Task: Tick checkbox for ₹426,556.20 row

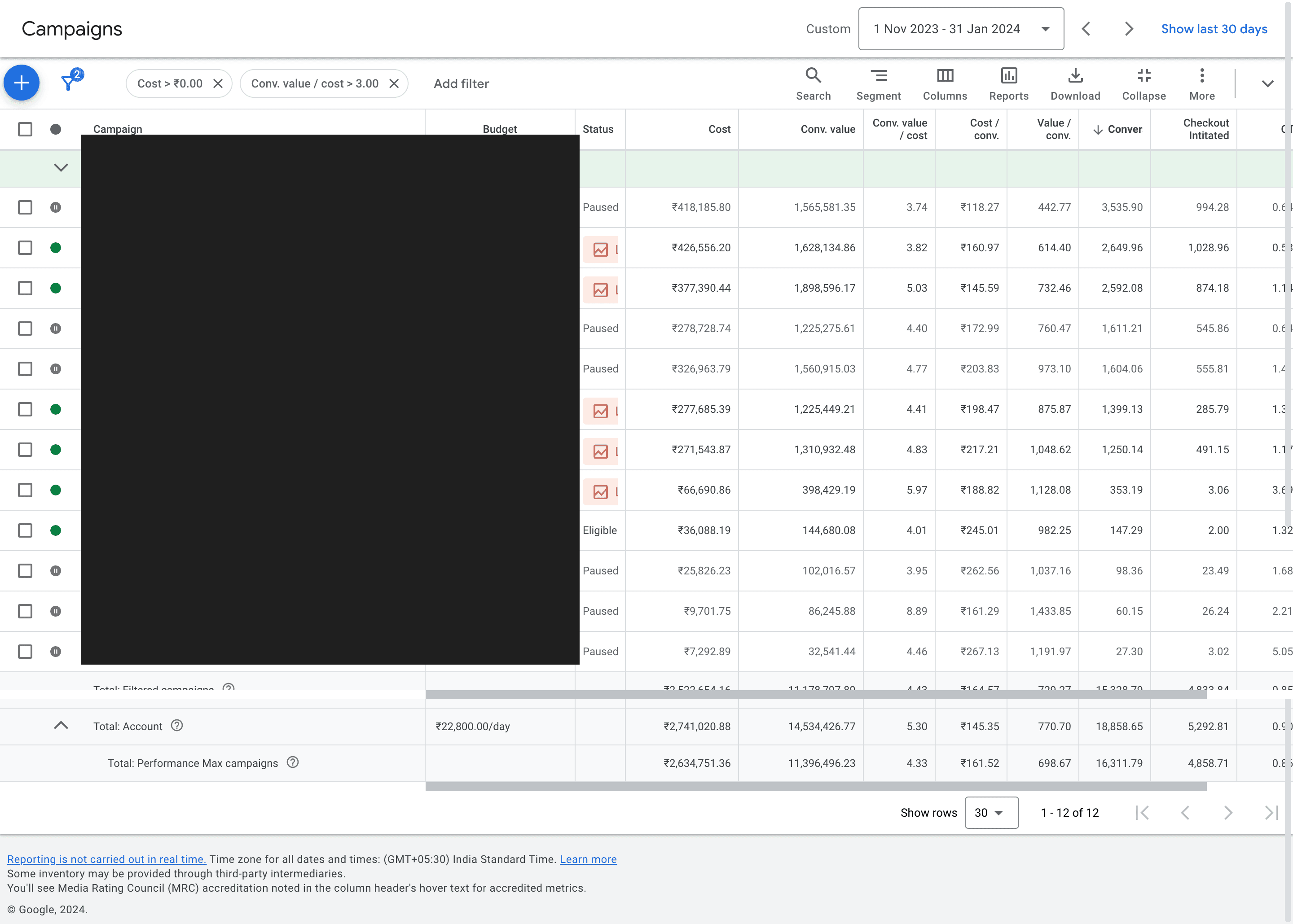Action: coord(25,248)
